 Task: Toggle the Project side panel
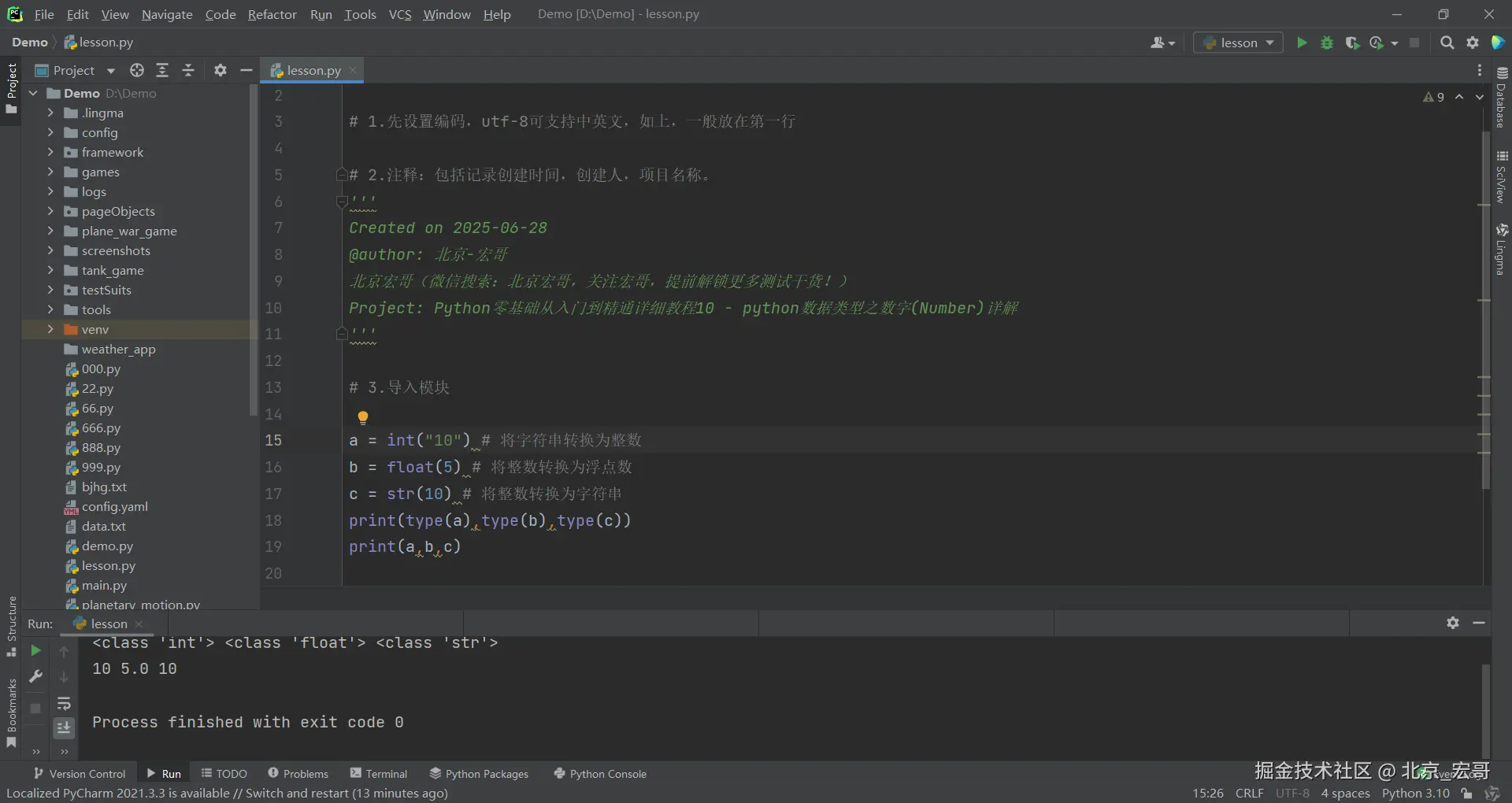pyautogui.click(x=11, y=88)
